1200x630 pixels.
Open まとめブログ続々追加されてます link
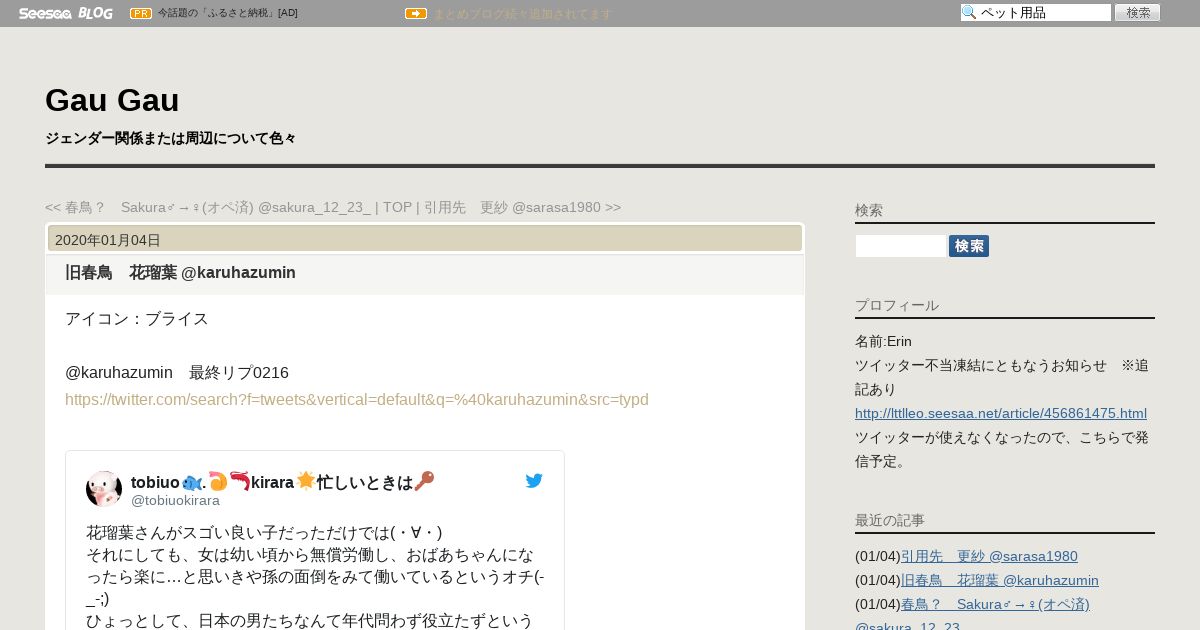point(522,13)
